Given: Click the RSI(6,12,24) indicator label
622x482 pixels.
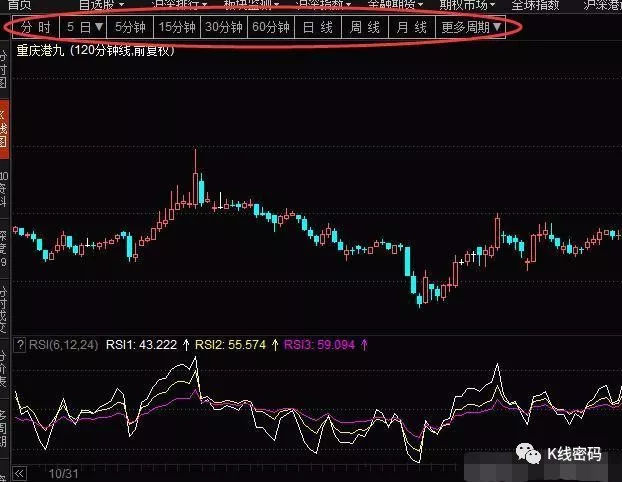Looking at the screenshot, I should click(62, 344).
